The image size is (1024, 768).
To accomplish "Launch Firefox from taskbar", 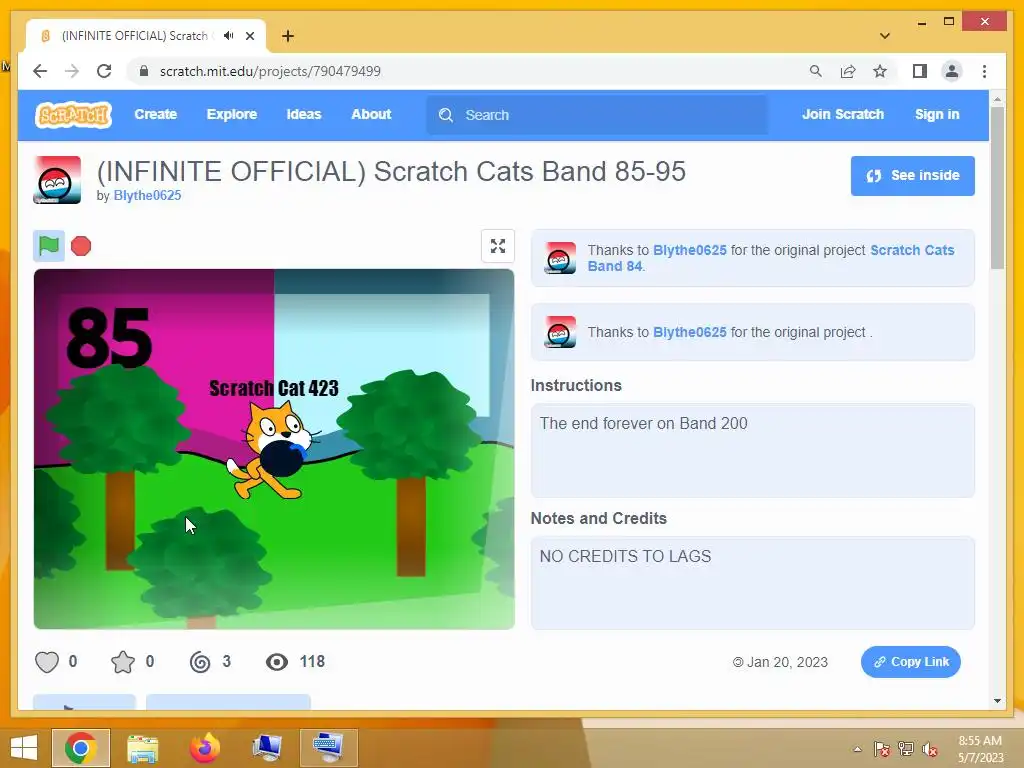I will click(x=204, y=748).
